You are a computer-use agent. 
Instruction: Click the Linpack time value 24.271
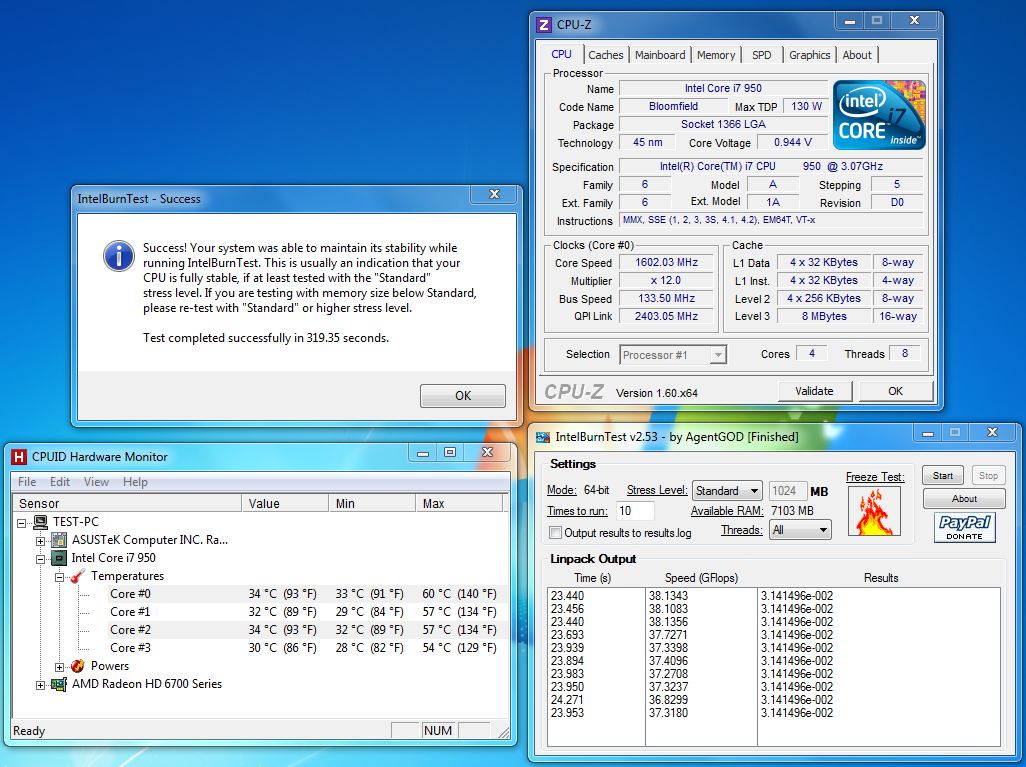(x=567, y=700)
